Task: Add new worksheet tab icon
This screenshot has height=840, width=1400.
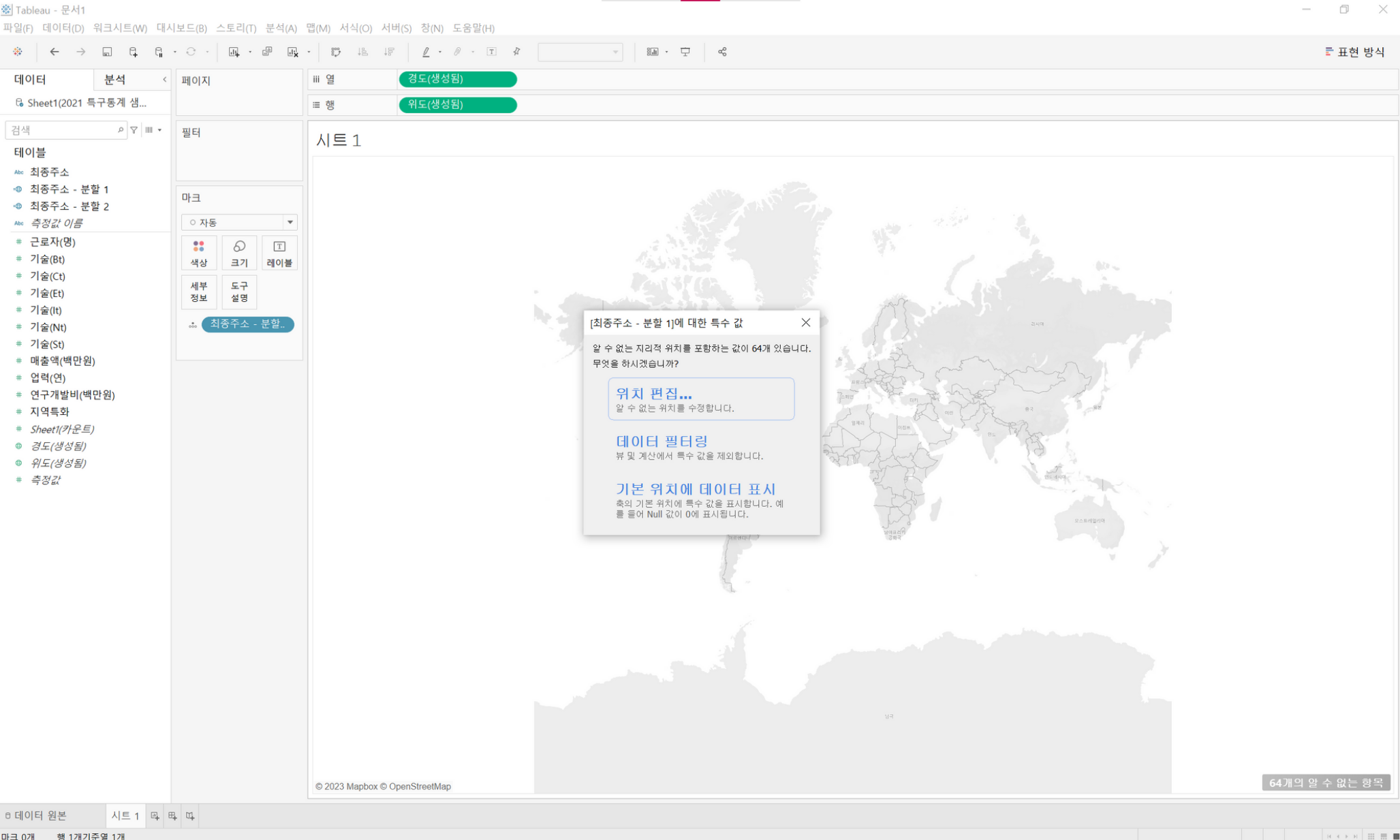Action: [x=155, y=815]
